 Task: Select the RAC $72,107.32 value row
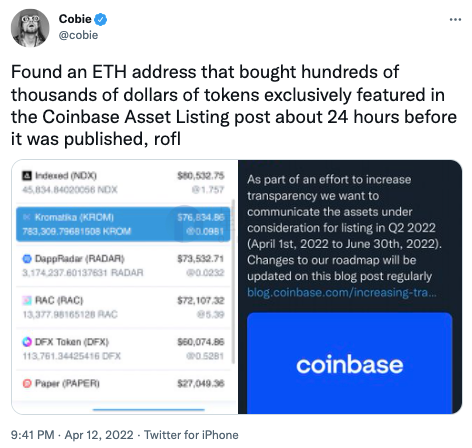coord(123,307)
